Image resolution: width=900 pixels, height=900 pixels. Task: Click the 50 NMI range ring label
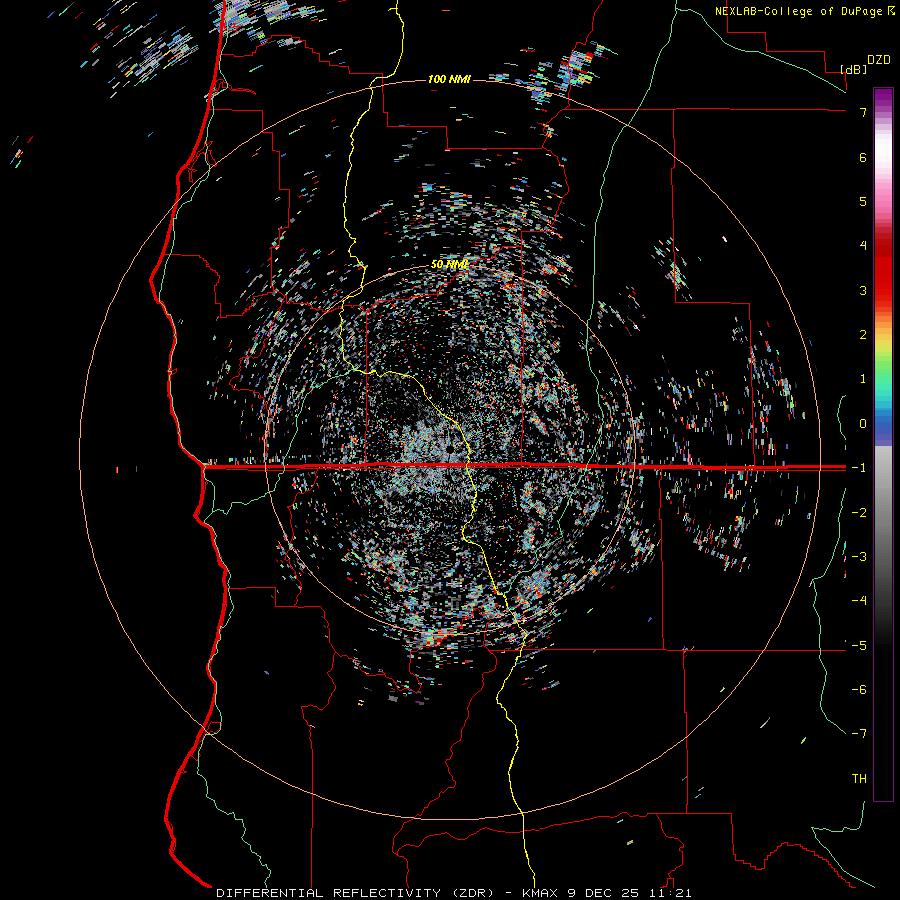coord(449,264)
